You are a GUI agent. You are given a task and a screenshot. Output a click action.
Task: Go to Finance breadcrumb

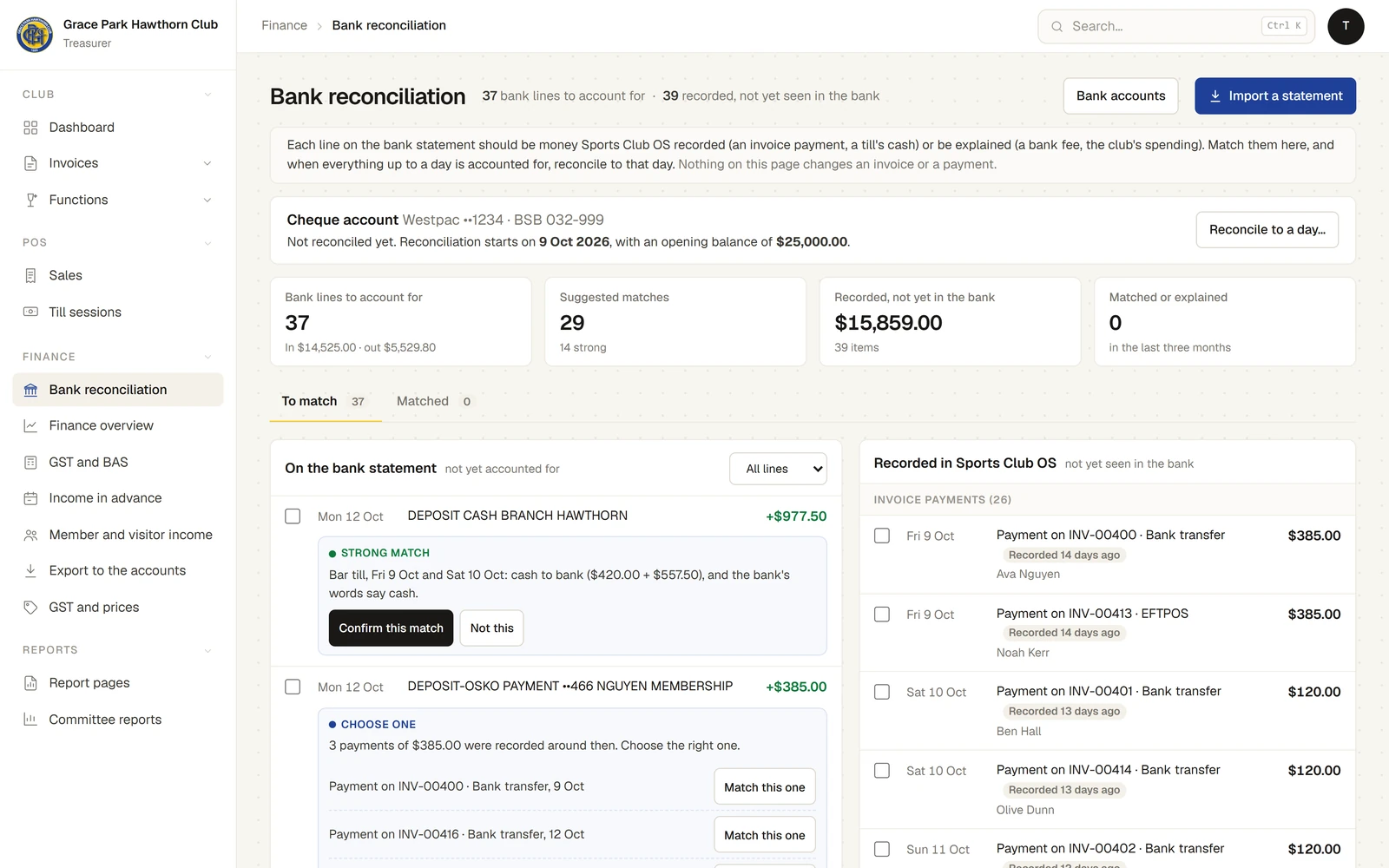(284, 25)
